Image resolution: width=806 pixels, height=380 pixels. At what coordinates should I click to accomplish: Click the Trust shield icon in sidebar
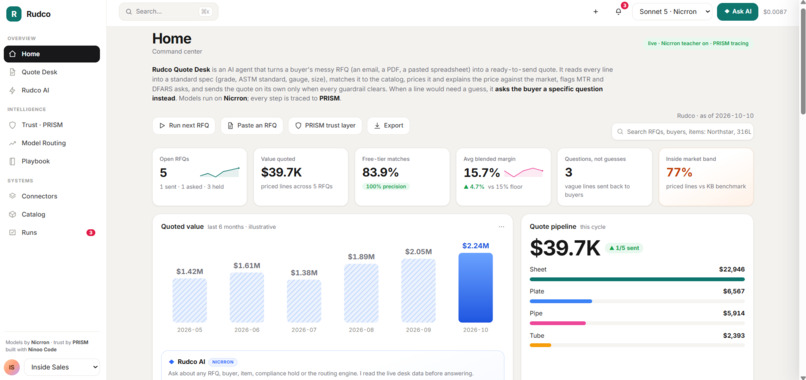[12, 125]
